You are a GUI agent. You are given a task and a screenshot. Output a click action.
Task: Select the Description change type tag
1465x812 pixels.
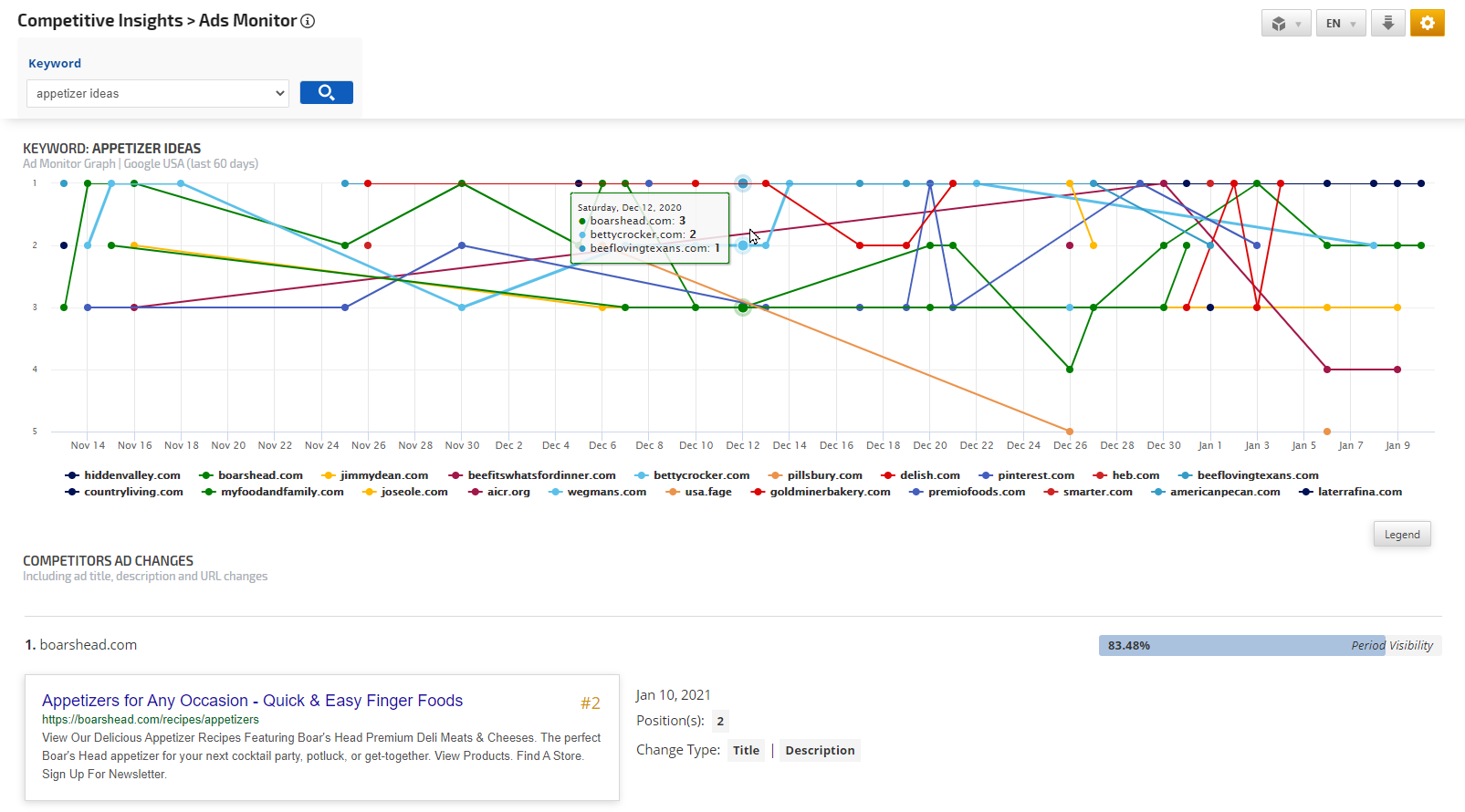pyautogui.click(x=820, y=750)
